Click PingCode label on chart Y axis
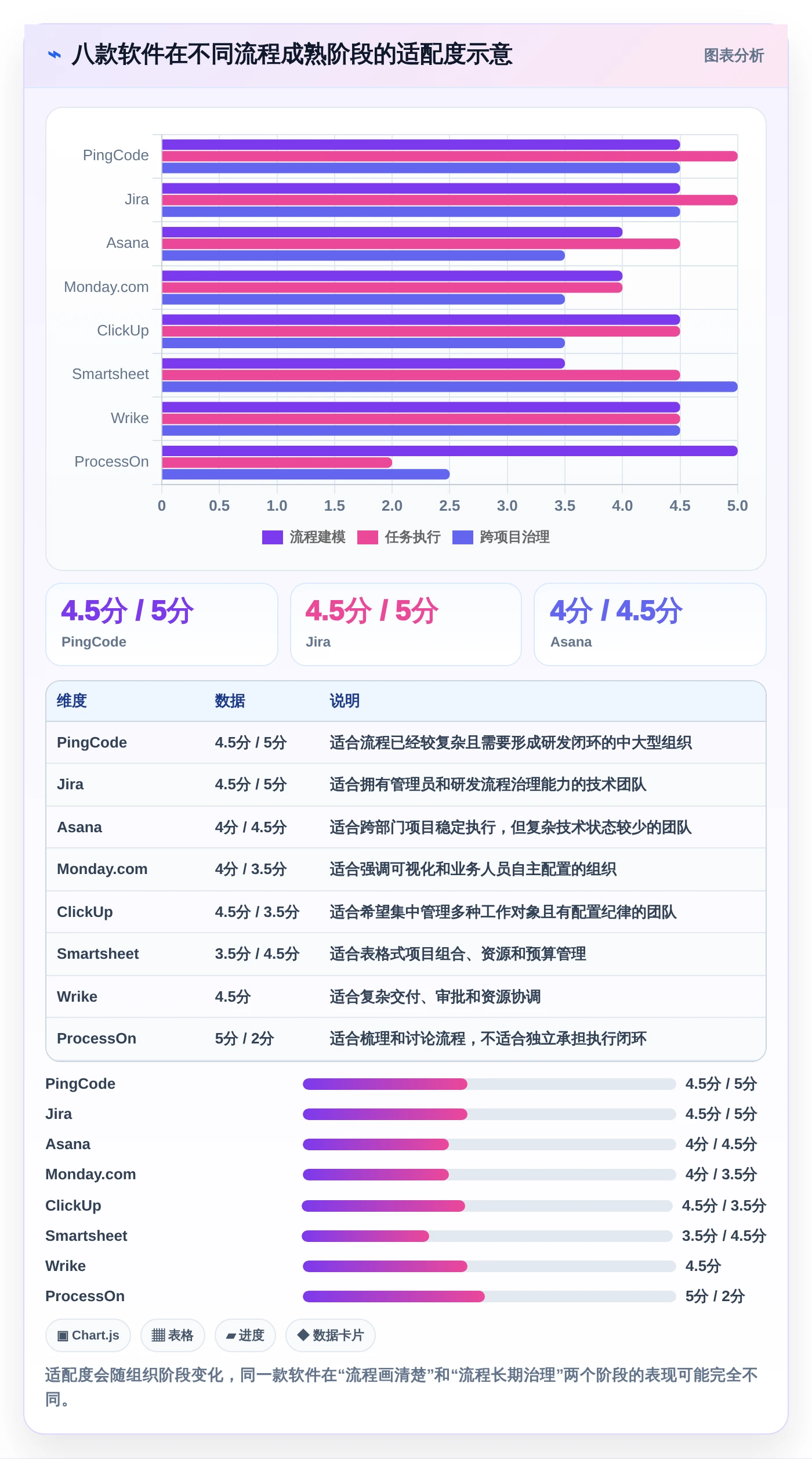This screenshot has height=1459, width=812. (115, 156)
